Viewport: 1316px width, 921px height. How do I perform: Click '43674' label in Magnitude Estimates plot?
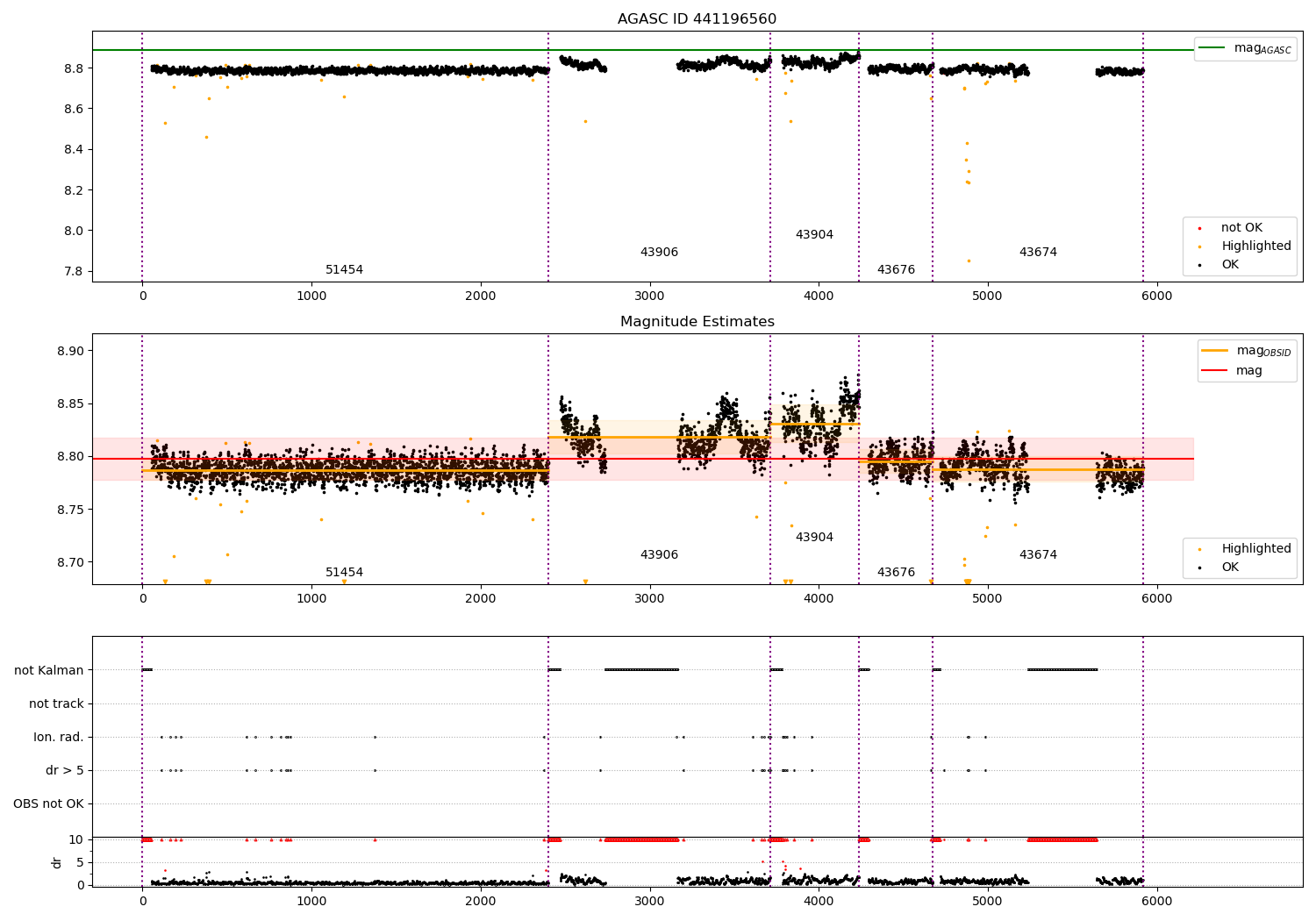(x=1038, y=554)
